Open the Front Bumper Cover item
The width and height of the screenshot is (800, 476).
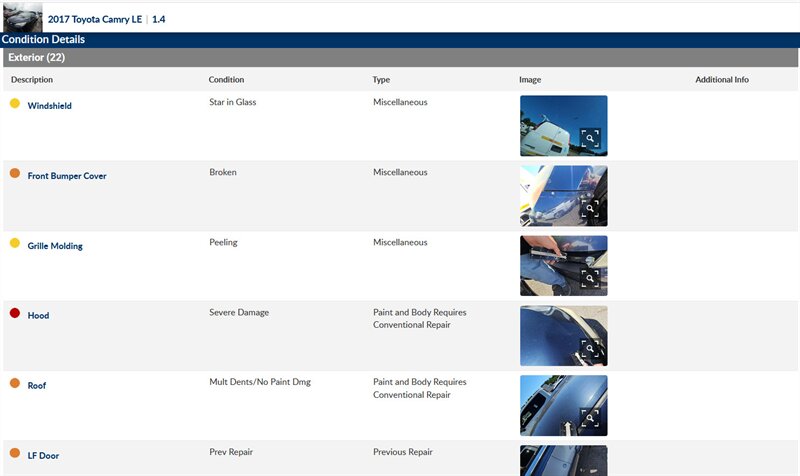coord(66,176)
